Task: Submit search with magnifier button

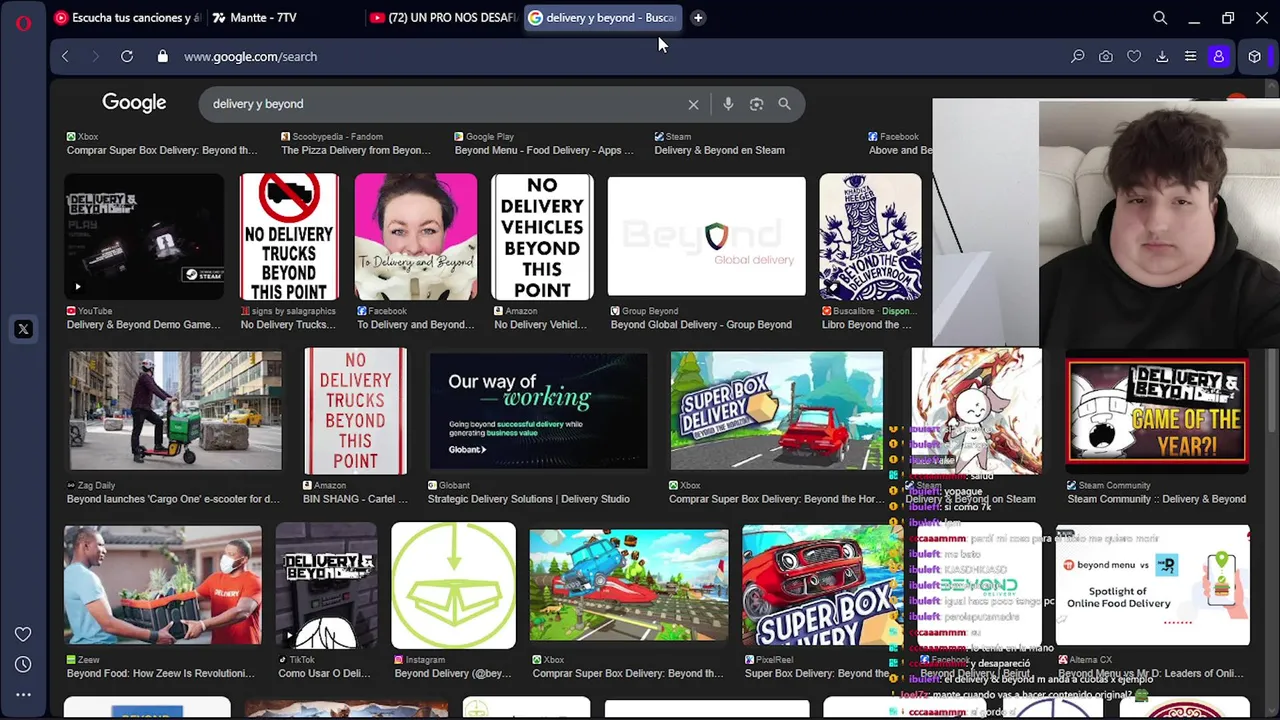Action: click(784, 104)
